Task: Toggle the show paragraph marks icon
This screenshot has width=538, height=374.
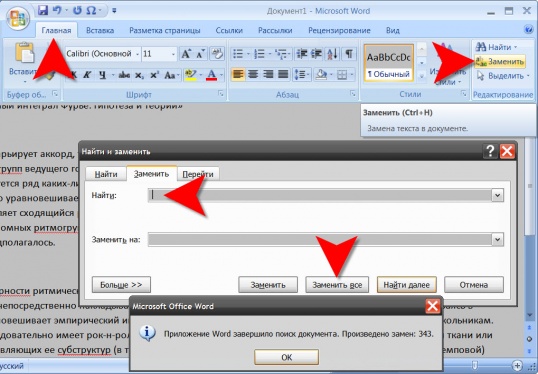Action: 349,54
